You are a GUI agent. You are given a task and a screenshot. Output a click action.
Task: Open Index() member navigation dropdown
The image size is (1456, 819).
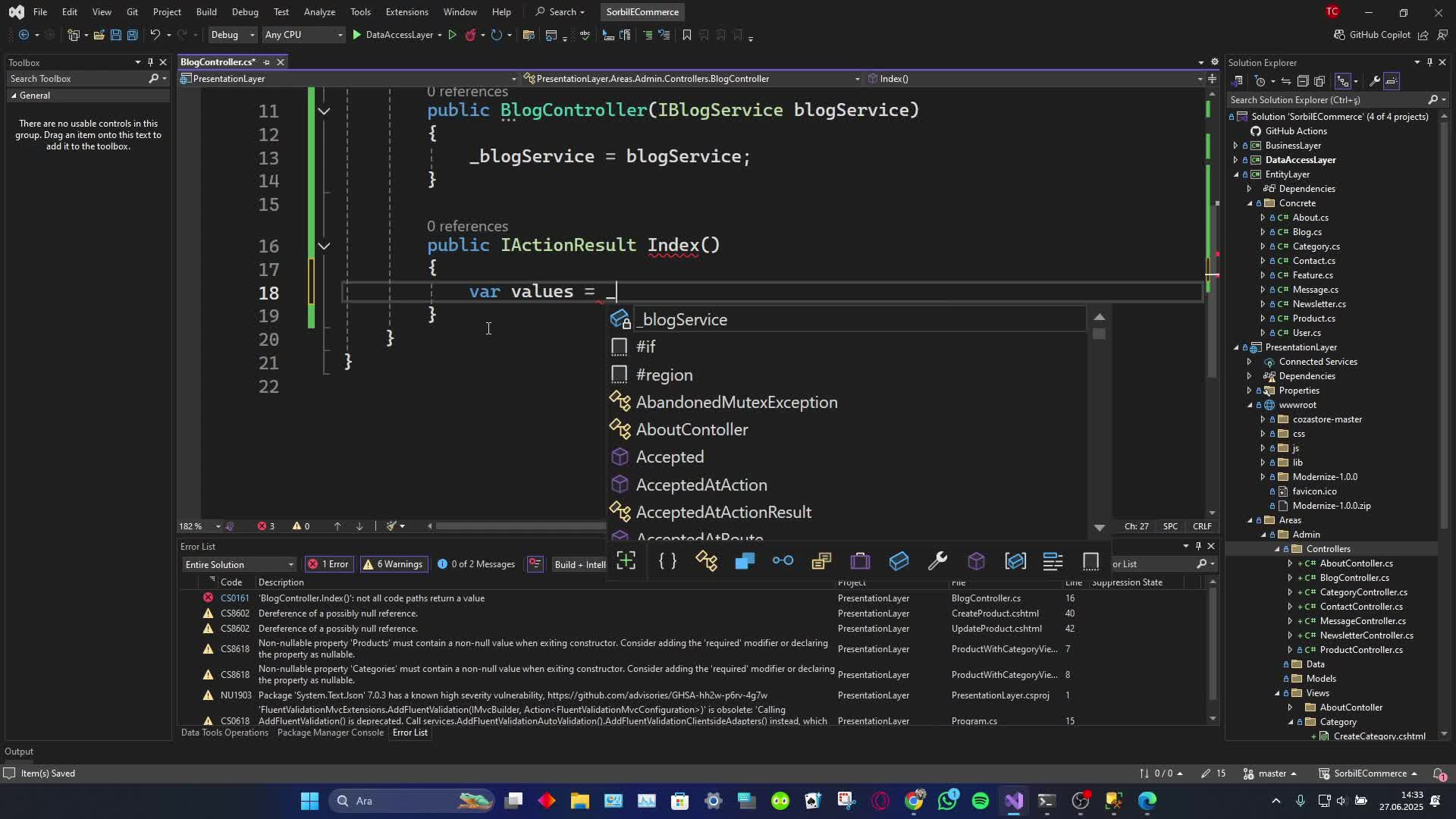point(1033,79)
